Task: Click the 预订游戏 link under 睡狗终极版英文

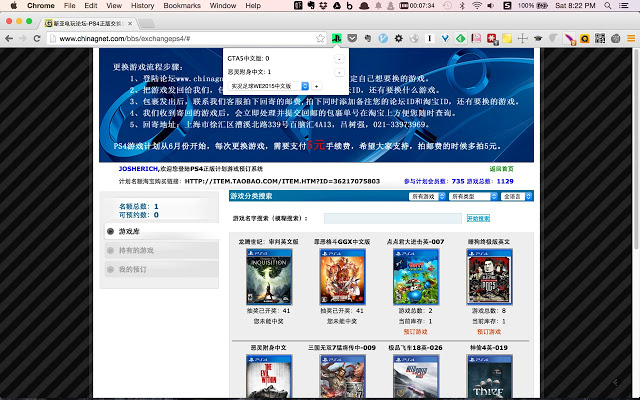Action: tap(489, 331)
